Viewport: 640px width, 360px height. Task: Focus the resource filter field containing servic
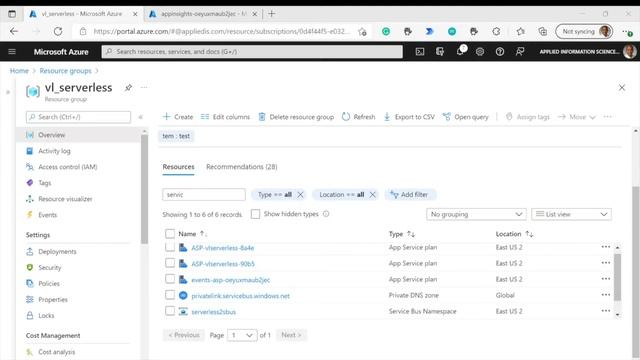pyautogui.click(x=204, y=195)
